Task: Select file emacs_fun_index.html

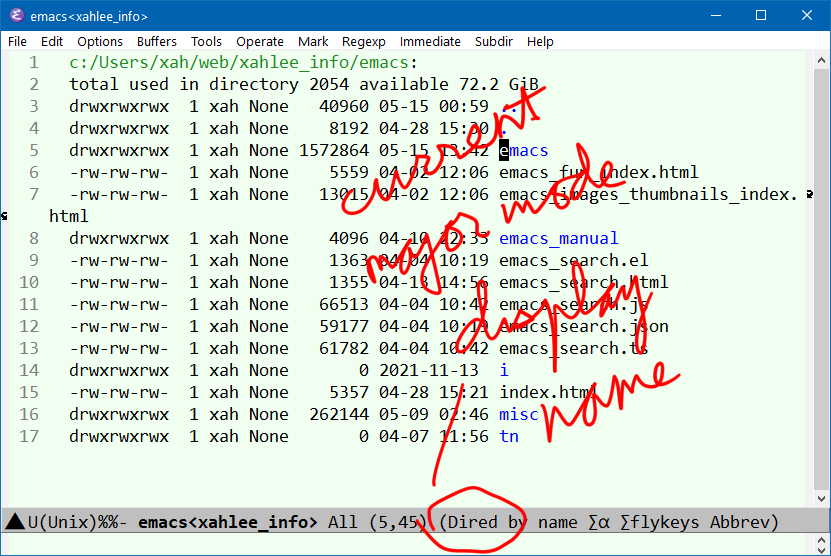Action: [598, 172]
